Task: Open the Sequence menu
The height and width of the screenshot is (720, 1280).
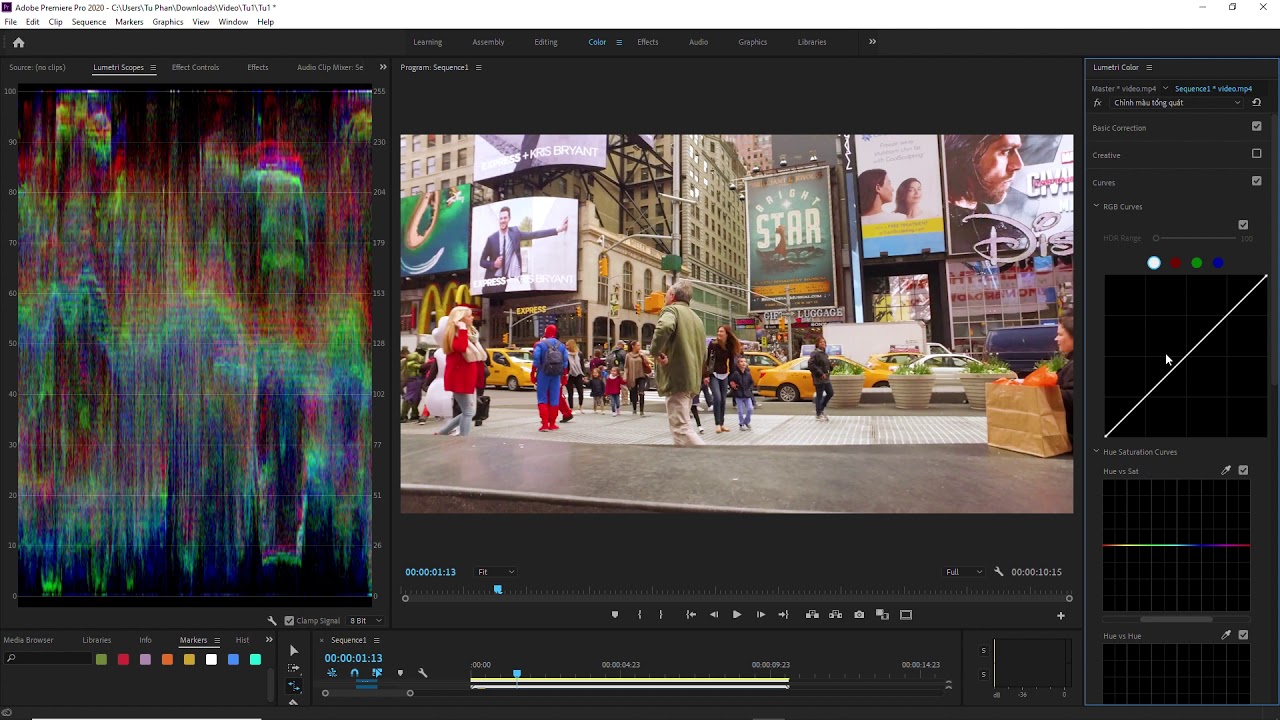Action: (x=89, y=22)
